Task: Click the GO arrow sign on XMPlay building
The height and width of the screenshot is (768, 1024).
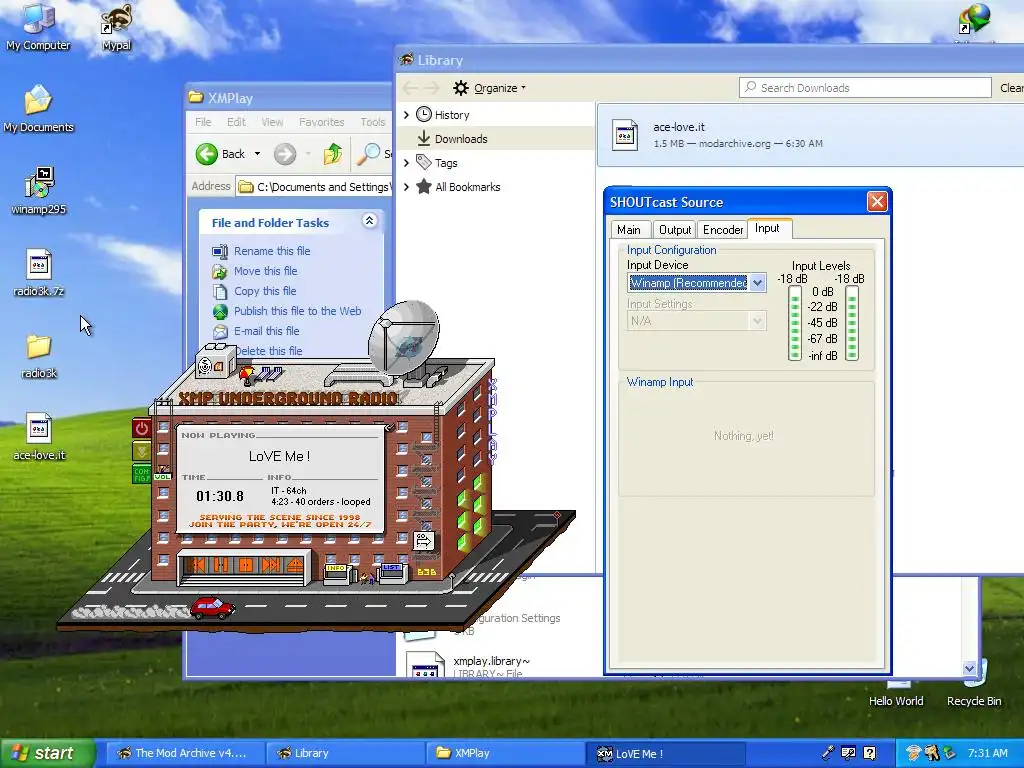Action: point(424,541)
